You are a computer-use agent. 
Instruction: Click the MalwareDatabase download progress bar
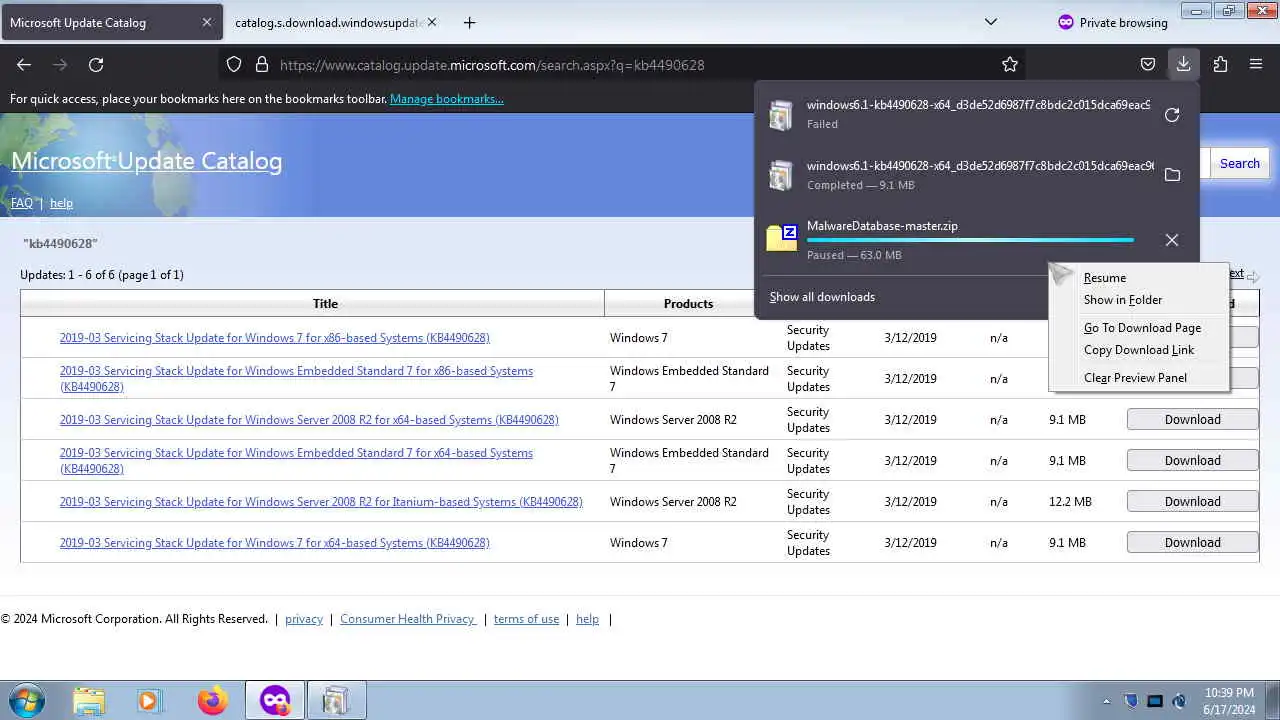coord(970,240)
